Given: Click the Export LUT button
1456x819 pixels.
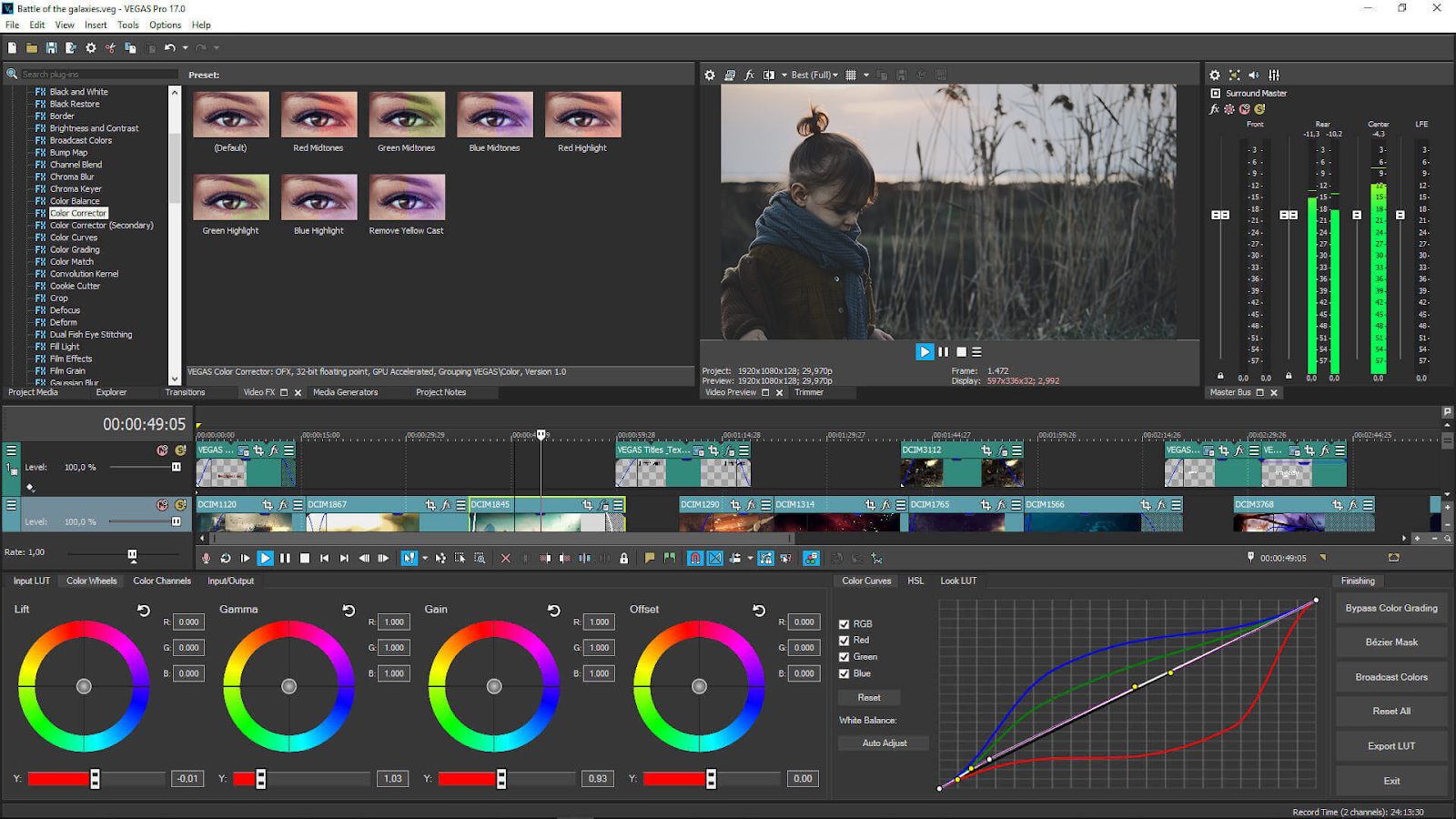Looking at the screenshot, I should click(x=1390, y=746).
